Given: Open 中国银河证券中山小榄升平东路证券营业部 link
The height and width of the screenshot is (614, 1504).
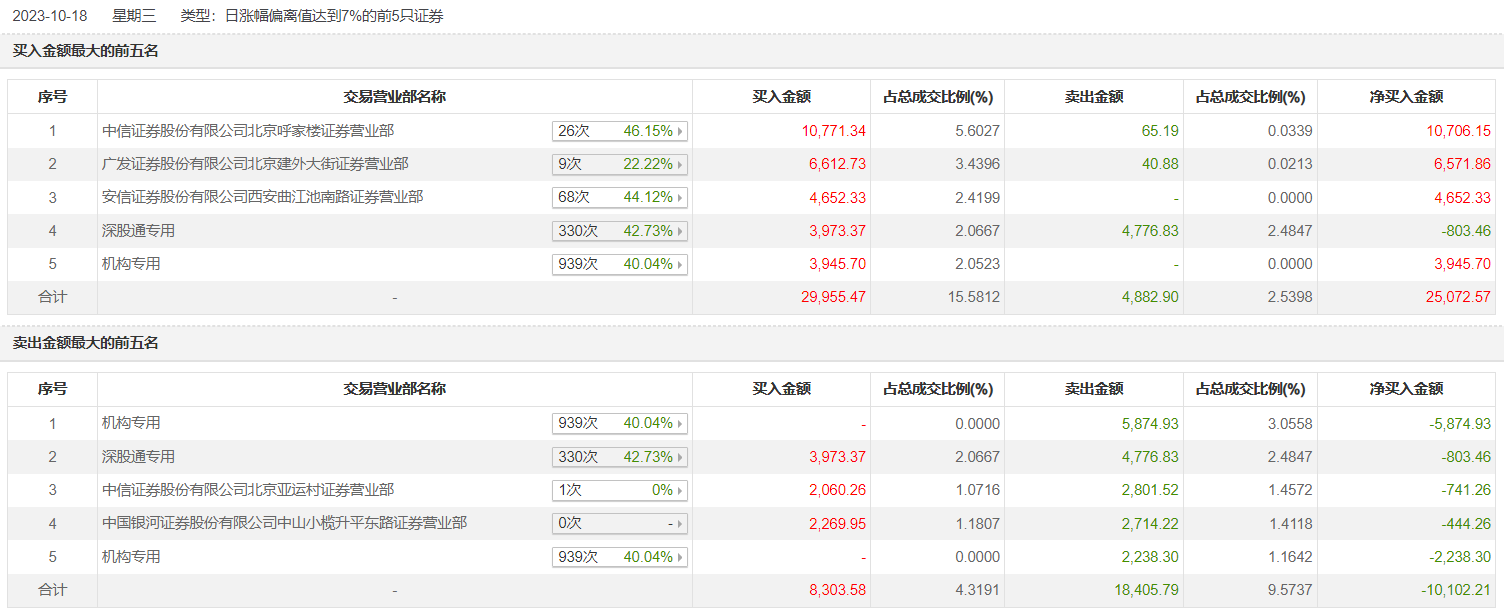Looking at the screenshot, I should pos(284,523).
